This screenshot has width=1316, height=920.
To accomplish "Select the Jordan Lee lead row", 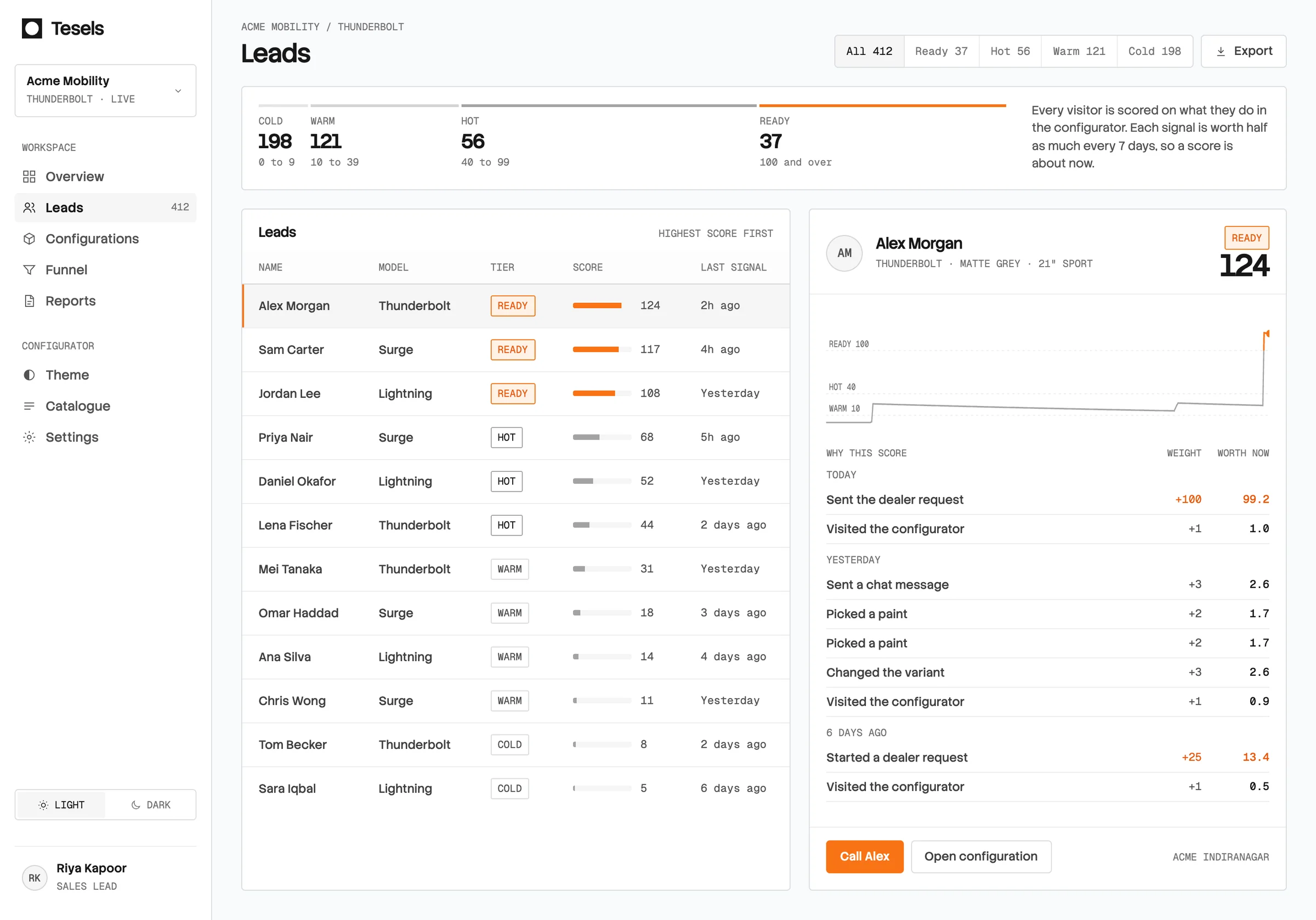I will tap(515, 393).
